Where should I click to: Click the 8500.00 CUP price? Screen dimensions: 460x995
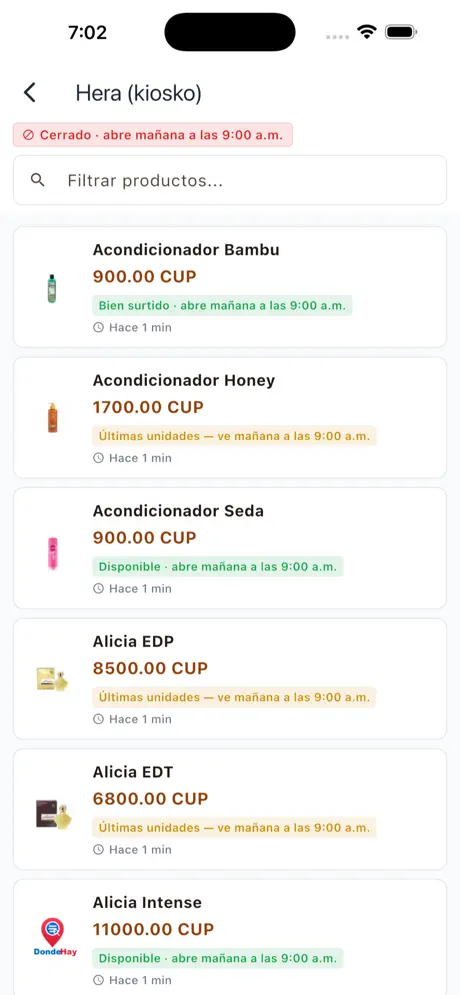[150, 668]
